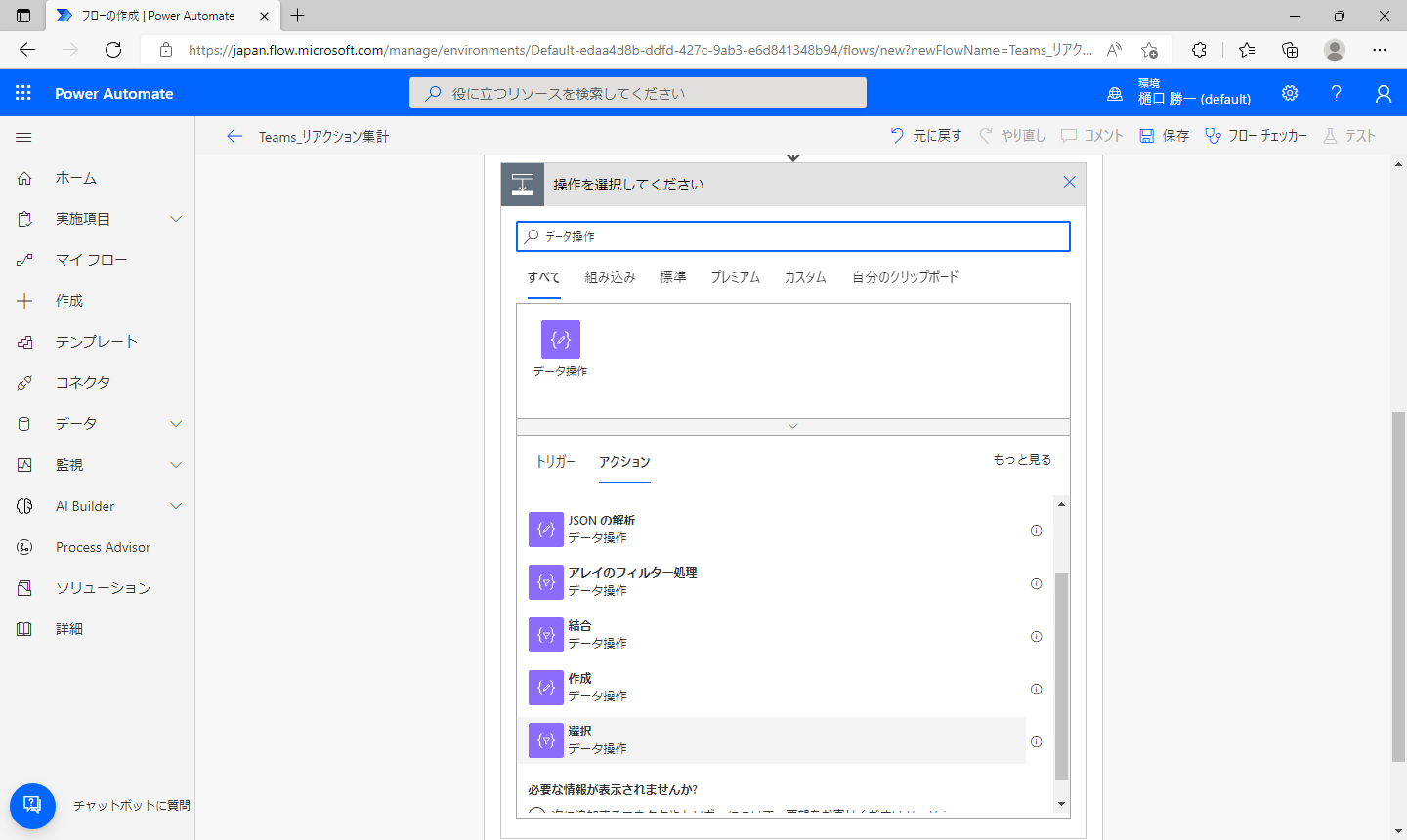Open a new browser tab
The height and width of the screenshot is (840, 1407).
pos(298,16)
